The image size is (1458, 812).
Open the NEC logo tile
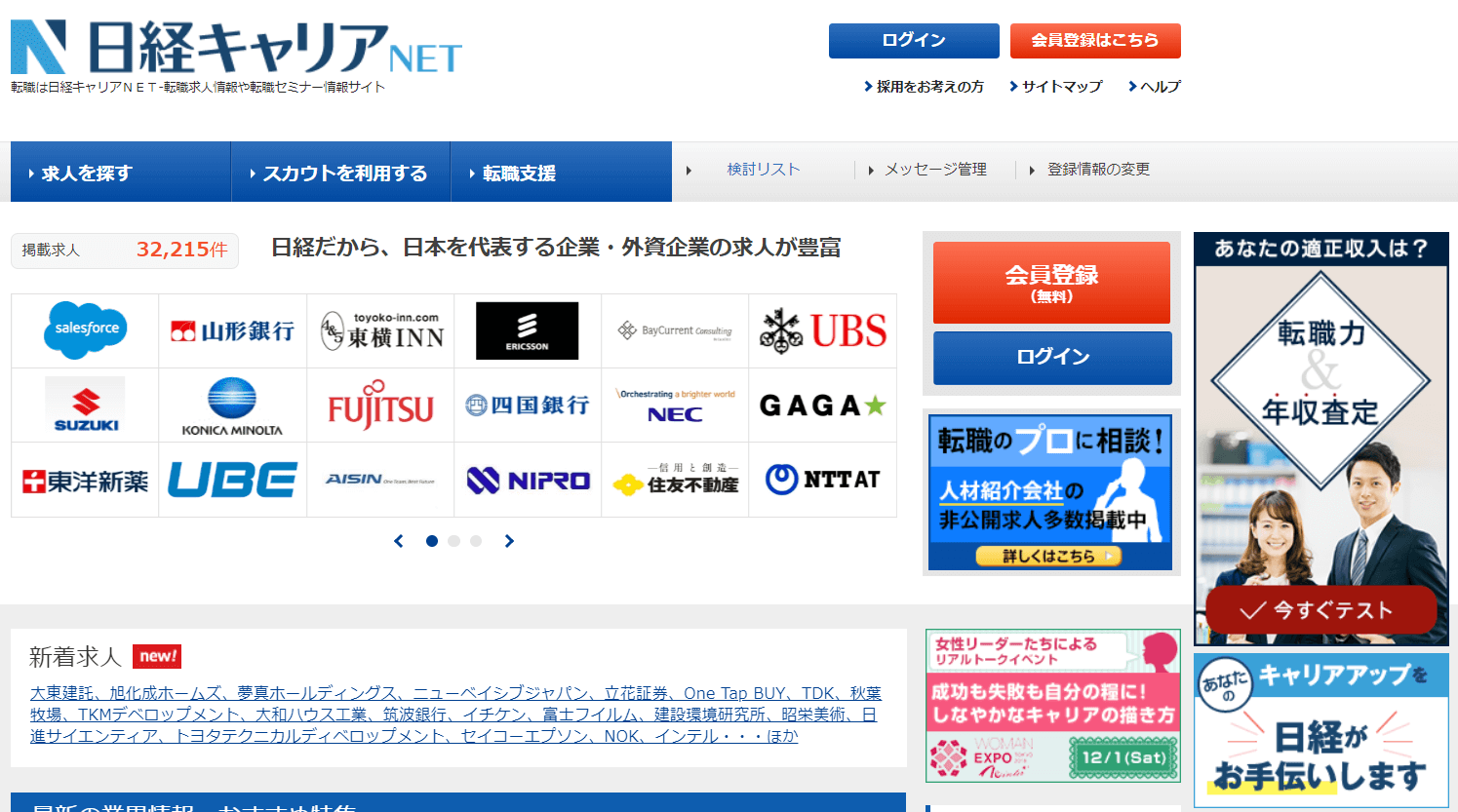pyautogui.click(x=675, y=406)
